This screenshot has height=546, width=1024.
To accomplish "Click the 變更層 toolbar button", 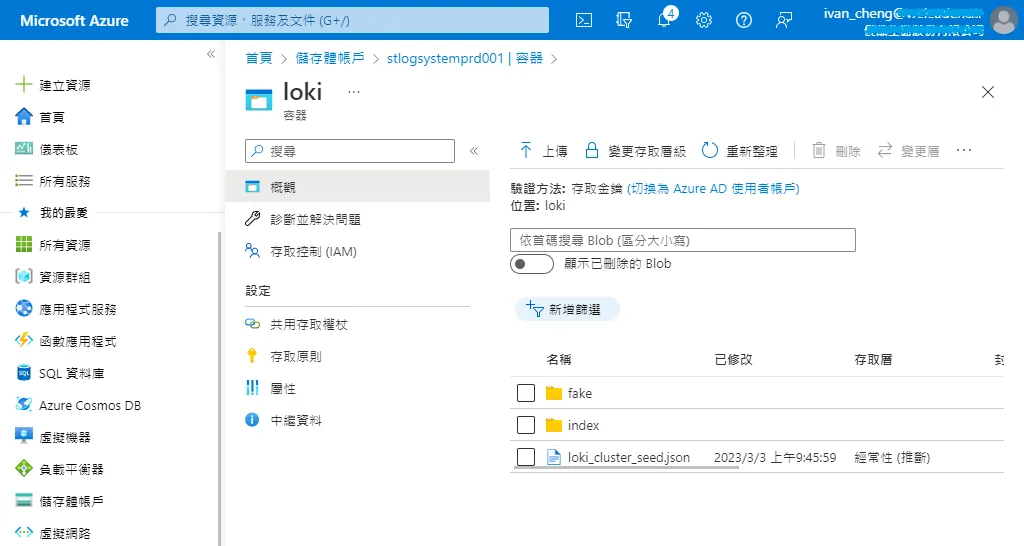I will click(908, 151).
